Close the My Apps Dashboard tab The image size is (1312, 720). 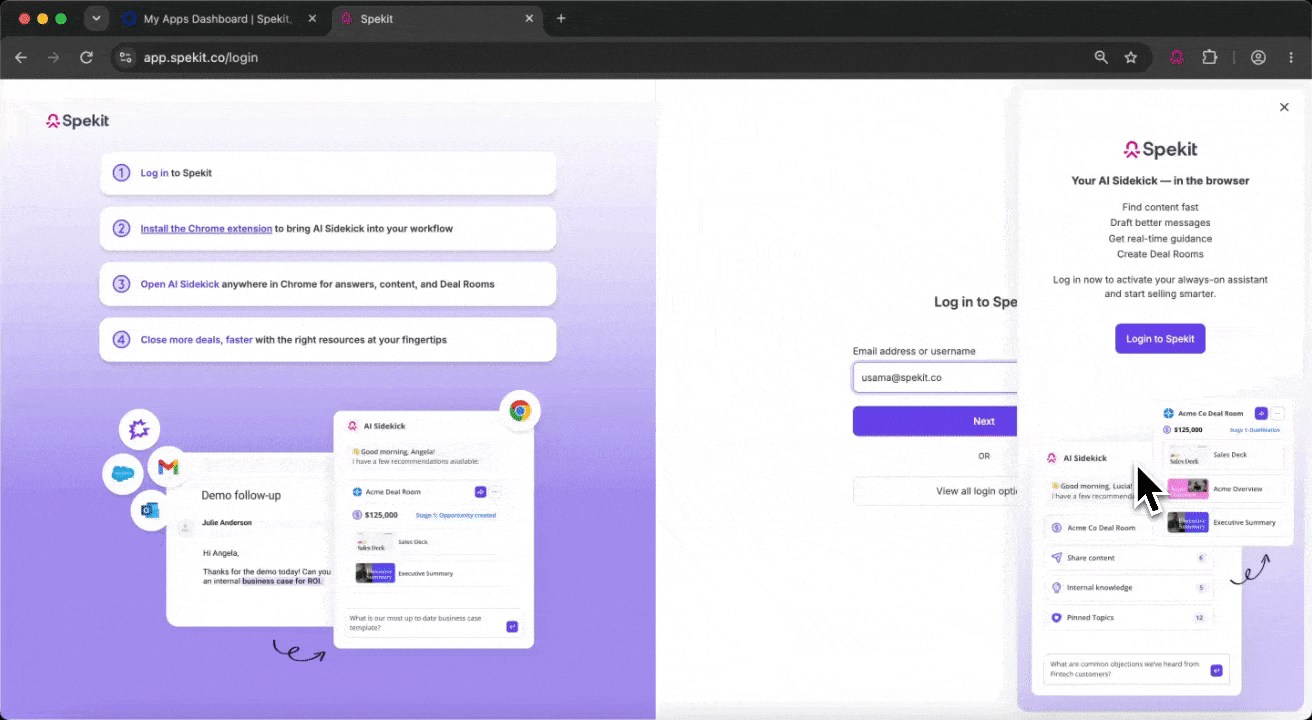pyautogui.click(x=311, y=18)
